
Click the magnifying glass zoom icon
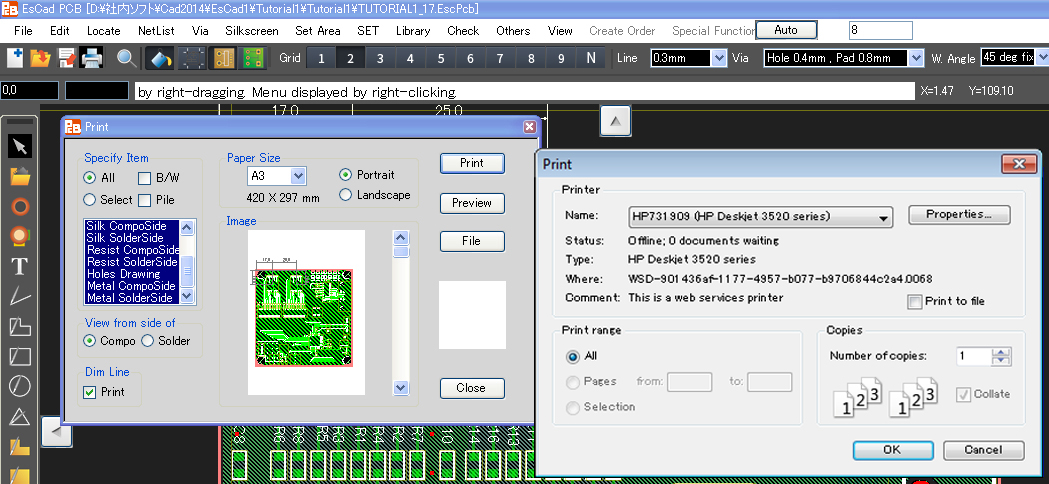(126, 58)
